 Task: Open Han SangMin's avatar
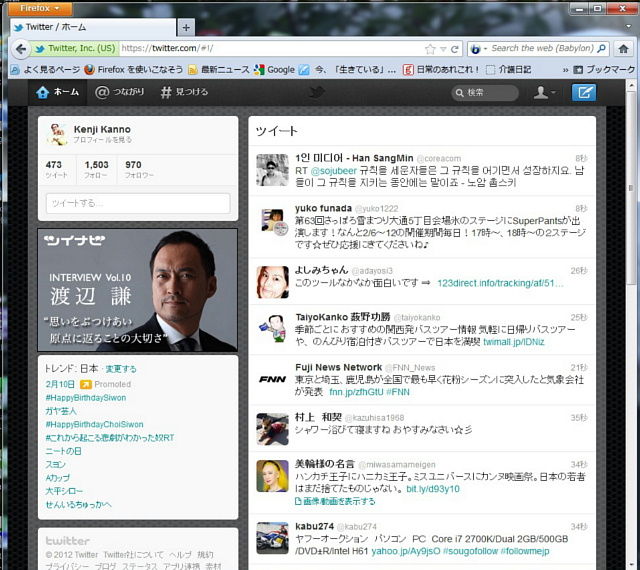pyautogui.click(x=272, y=170)
